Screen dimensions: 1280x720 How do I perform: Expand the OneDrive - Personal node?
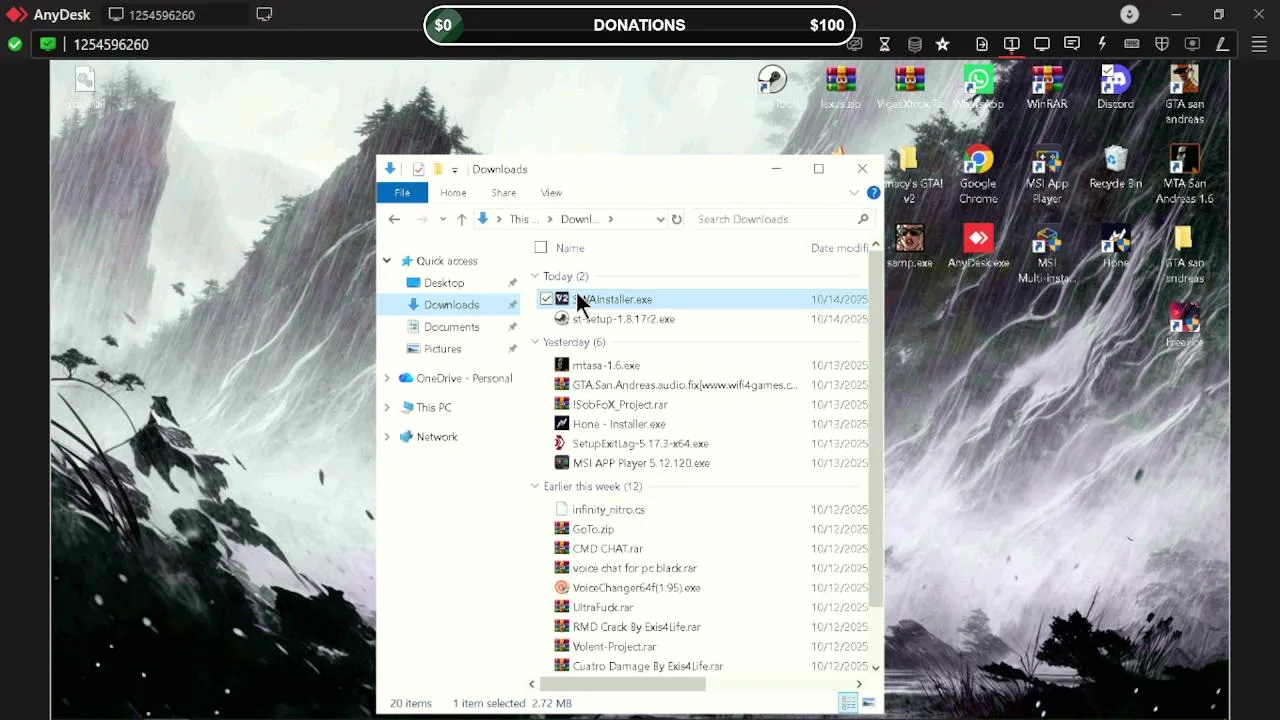click(387, 378)
